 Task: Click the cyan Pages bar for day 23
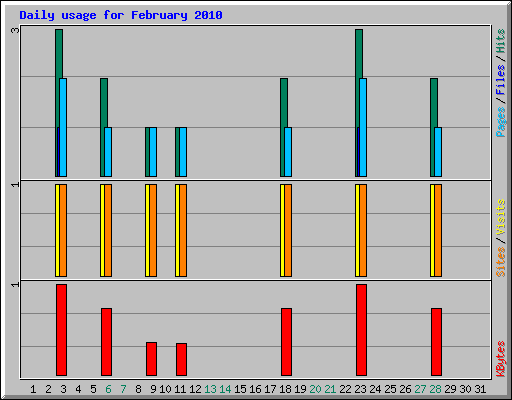coord(363,127)
